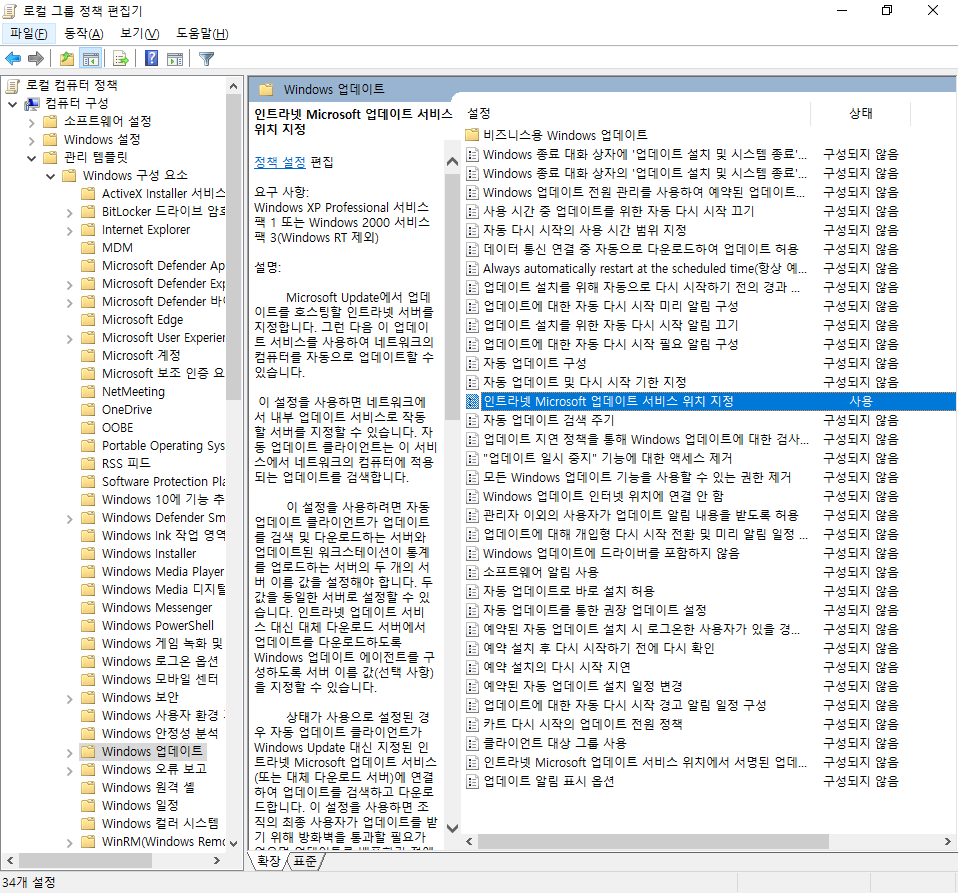958x893 pixels.
Task: Select Windows 모바일 센터 in the tree
Action: tap(159, 679)
